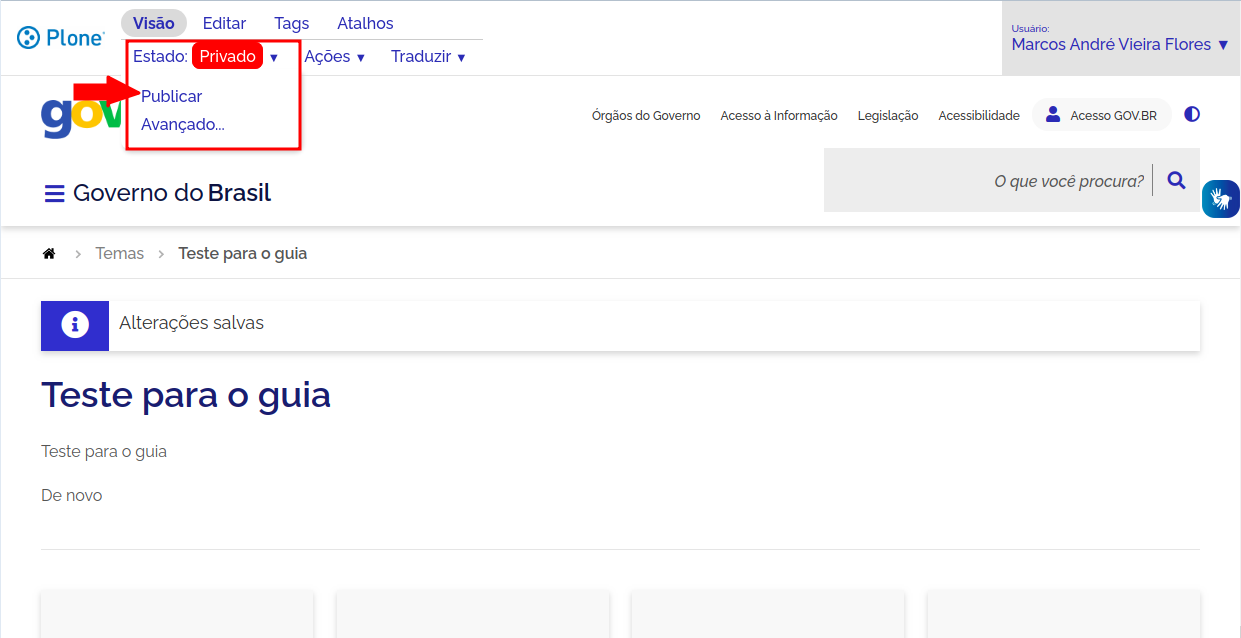The image size is (1241, 638).
Task: Activate the VLibras sign language widget
Action: [x=1221, y=199]
